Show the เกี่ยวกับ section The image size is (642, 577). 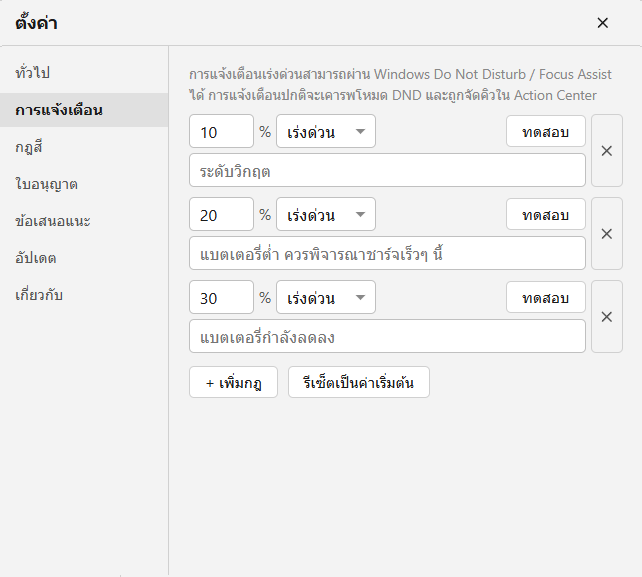coord(84,295)
